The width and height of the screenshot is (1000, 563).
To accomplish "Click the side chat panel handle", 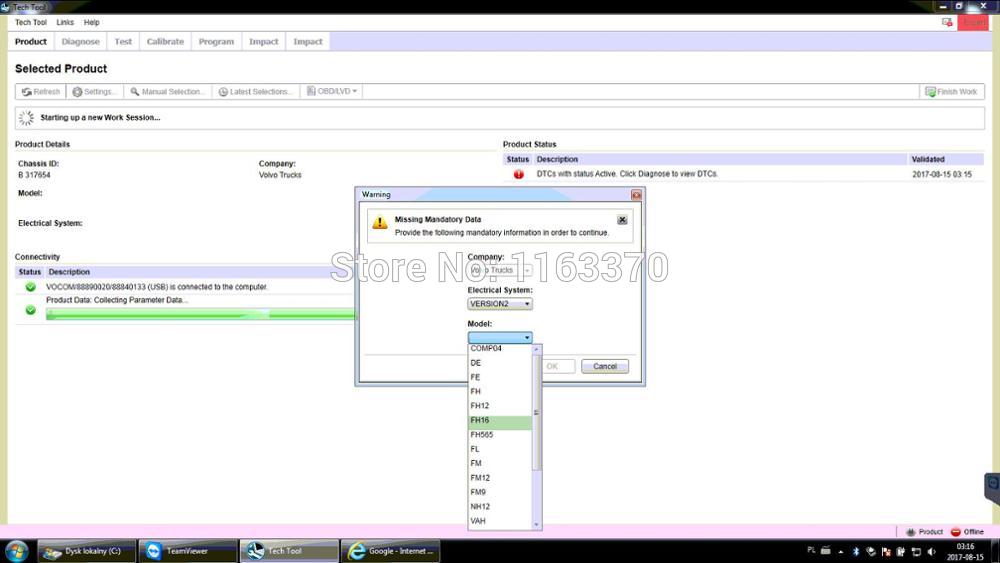I will click(992, 488).
